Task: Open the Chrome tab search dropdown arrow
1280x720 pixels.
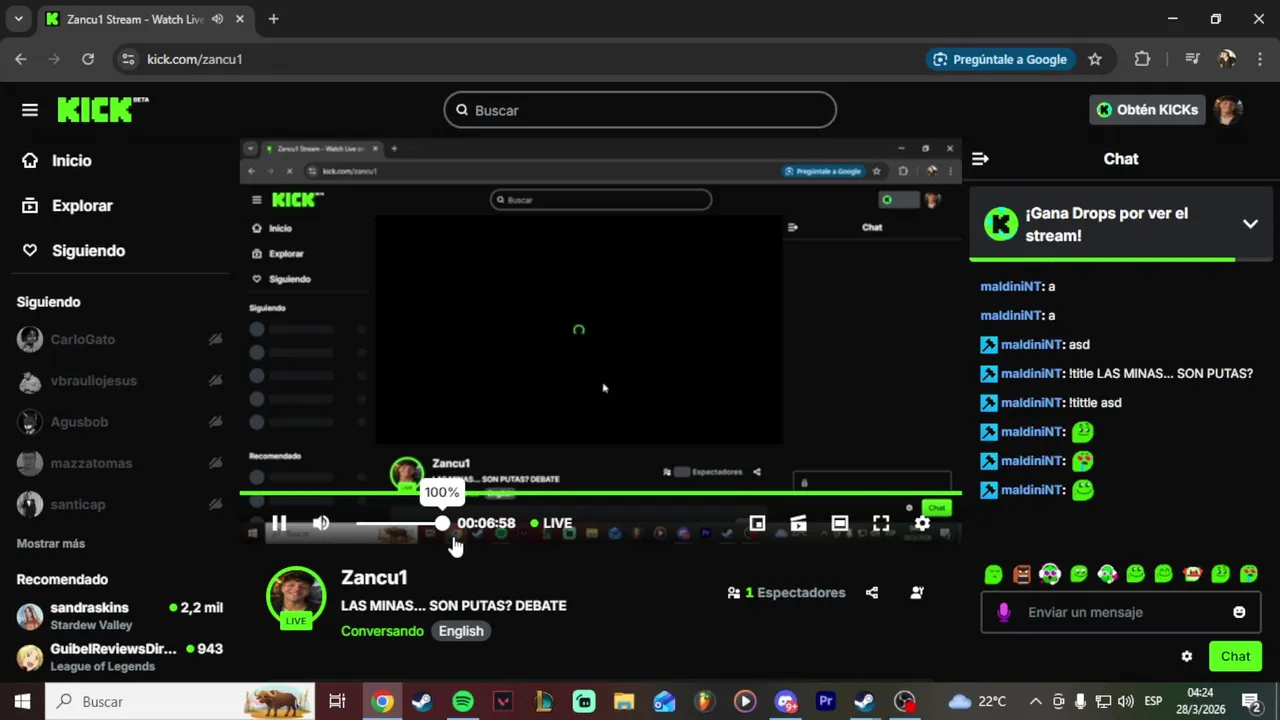Action: tap(18, 19)
